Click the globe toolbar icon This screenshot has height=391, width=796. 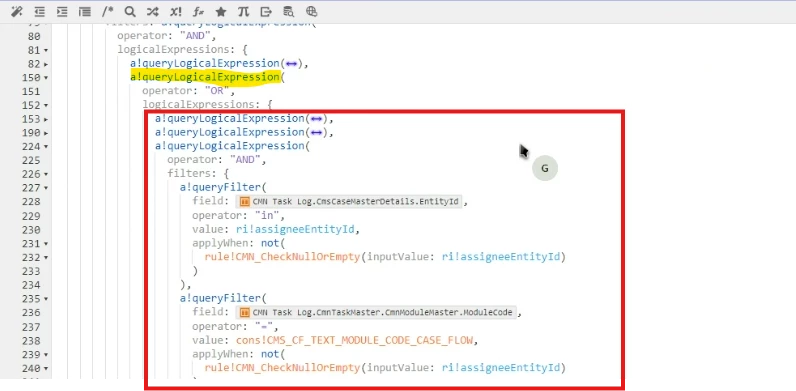311,12
